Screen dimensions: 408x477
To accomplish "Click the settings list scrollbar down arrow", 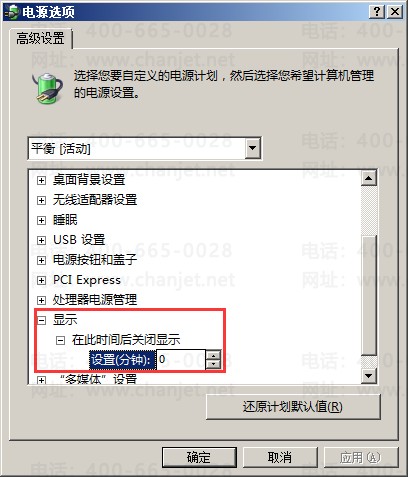I will (369, 376).
